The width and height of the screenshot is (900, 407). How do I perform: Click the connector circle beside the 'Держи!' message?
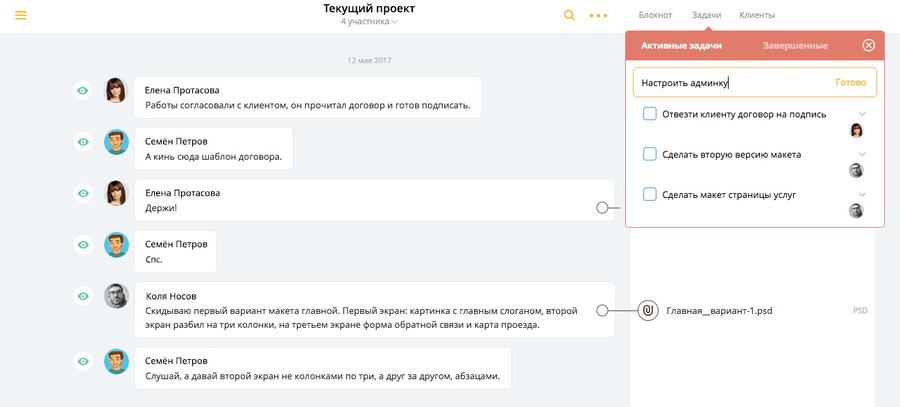(602, 208)
